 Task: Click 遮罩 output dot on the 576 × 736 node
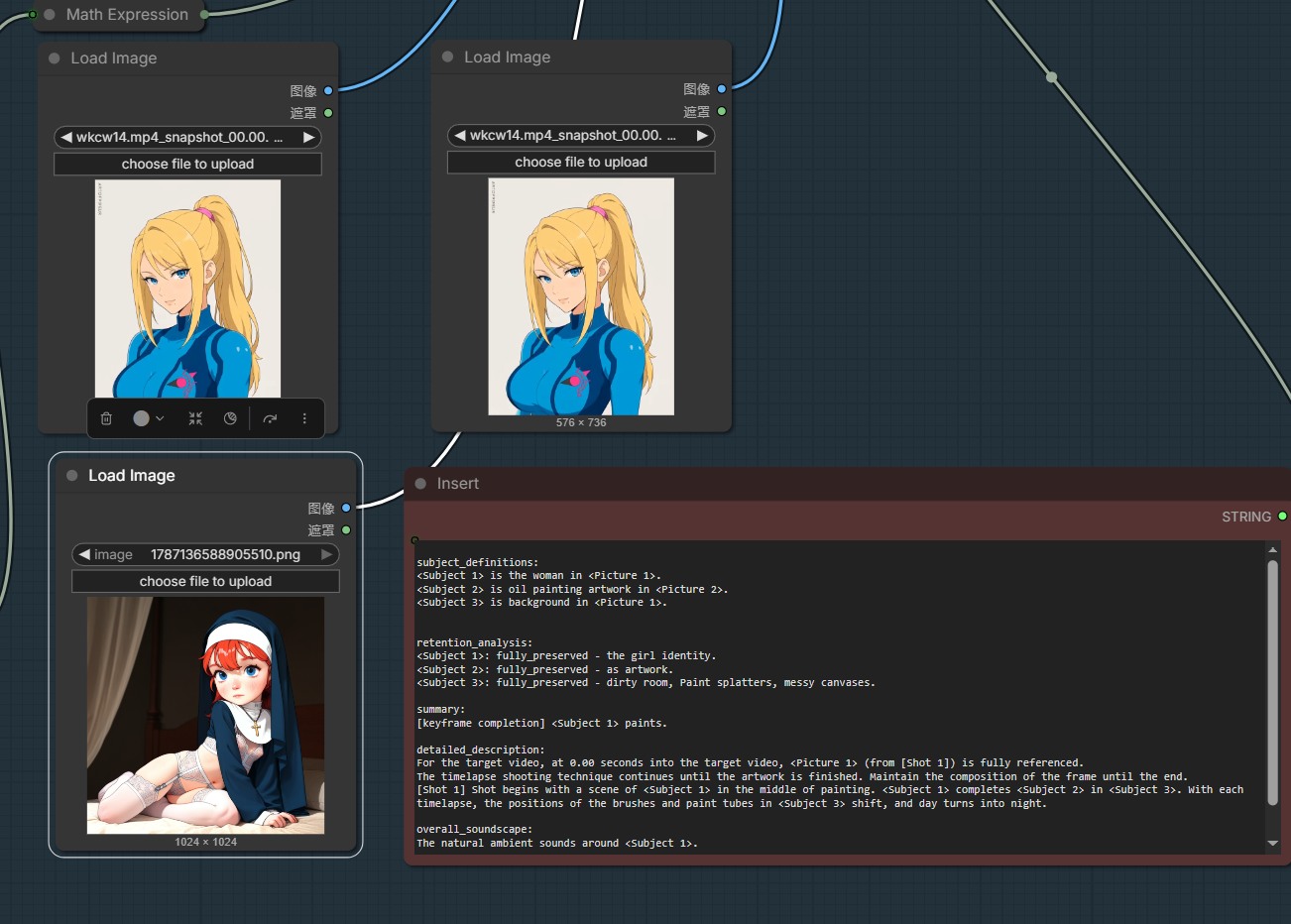[x=722, y=111]
